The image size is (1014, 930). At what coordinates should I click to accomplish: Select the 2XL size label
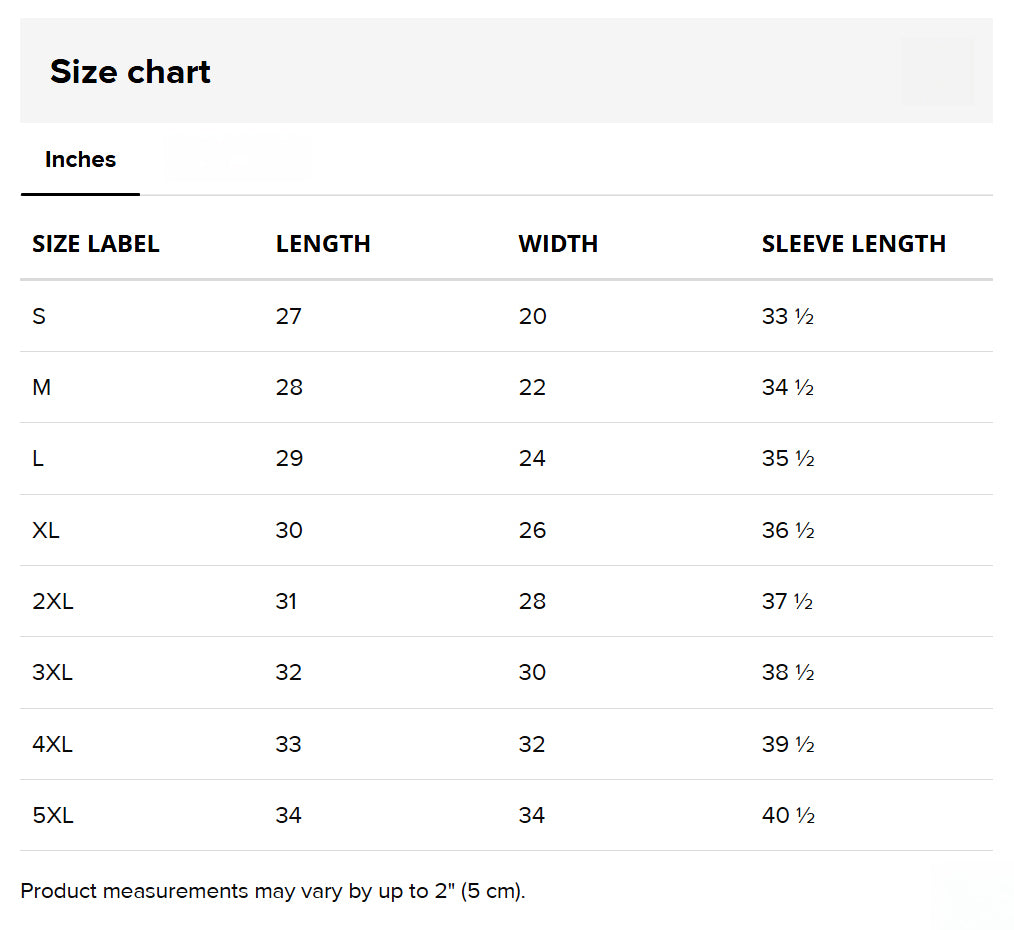coord(52,602)
